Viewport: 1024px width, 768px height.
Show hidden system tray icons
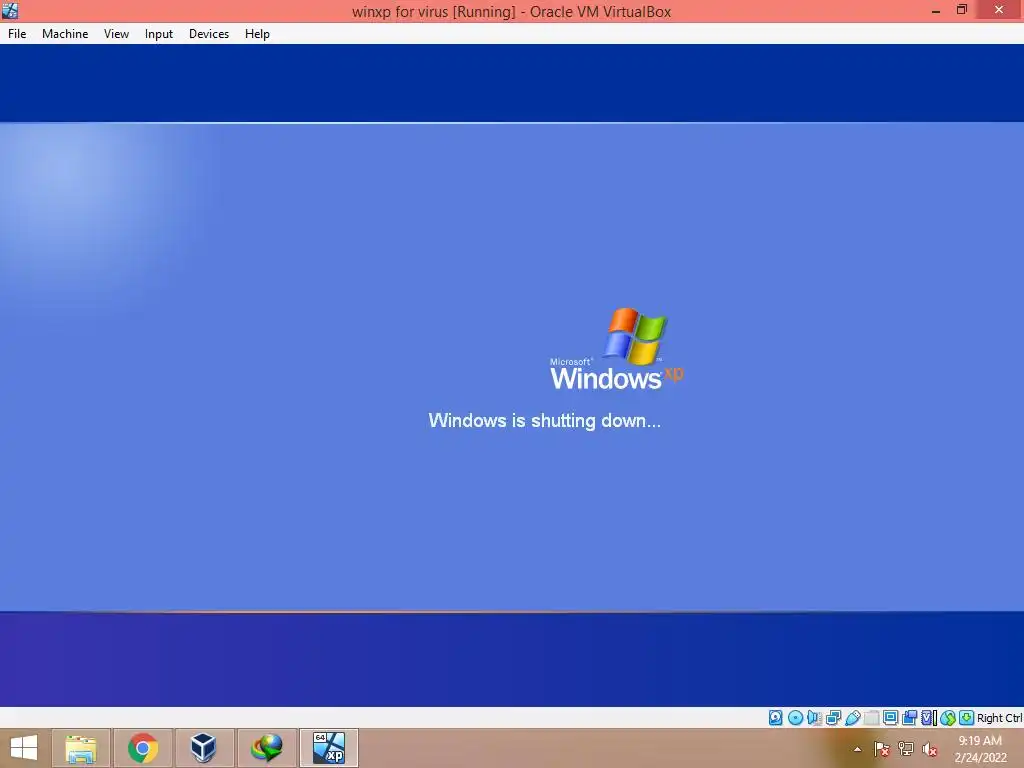(x=857, y=749)
